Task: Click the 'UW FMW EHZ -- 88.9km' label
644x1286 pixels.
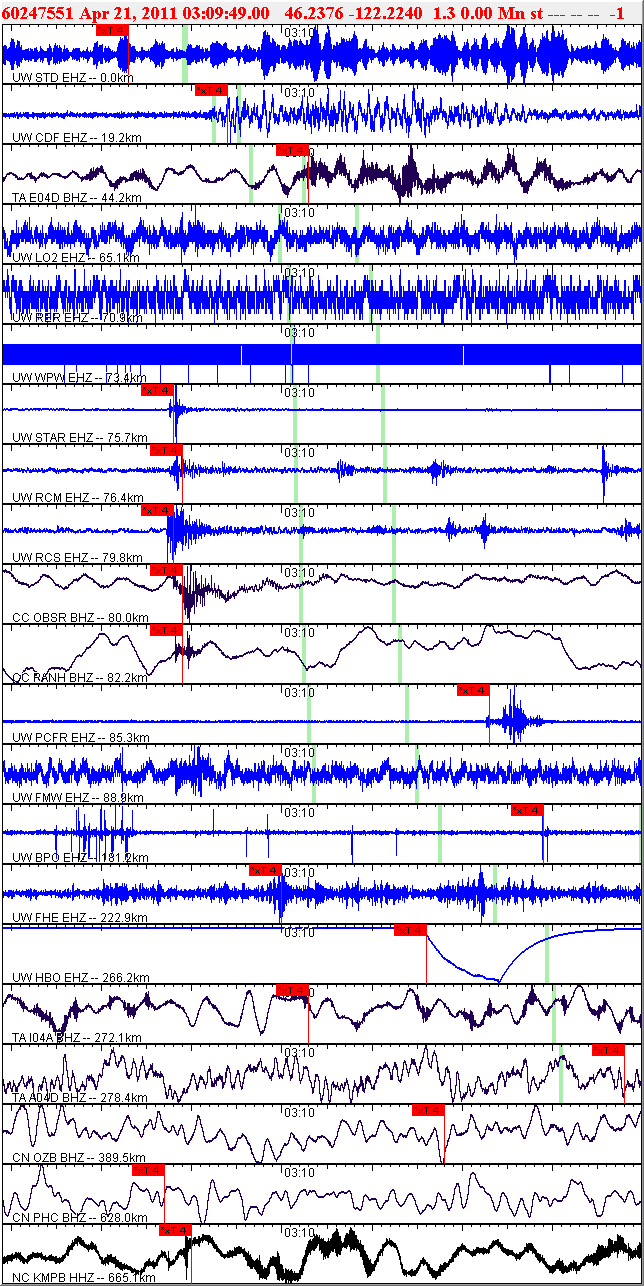Action: coord(78,797)
